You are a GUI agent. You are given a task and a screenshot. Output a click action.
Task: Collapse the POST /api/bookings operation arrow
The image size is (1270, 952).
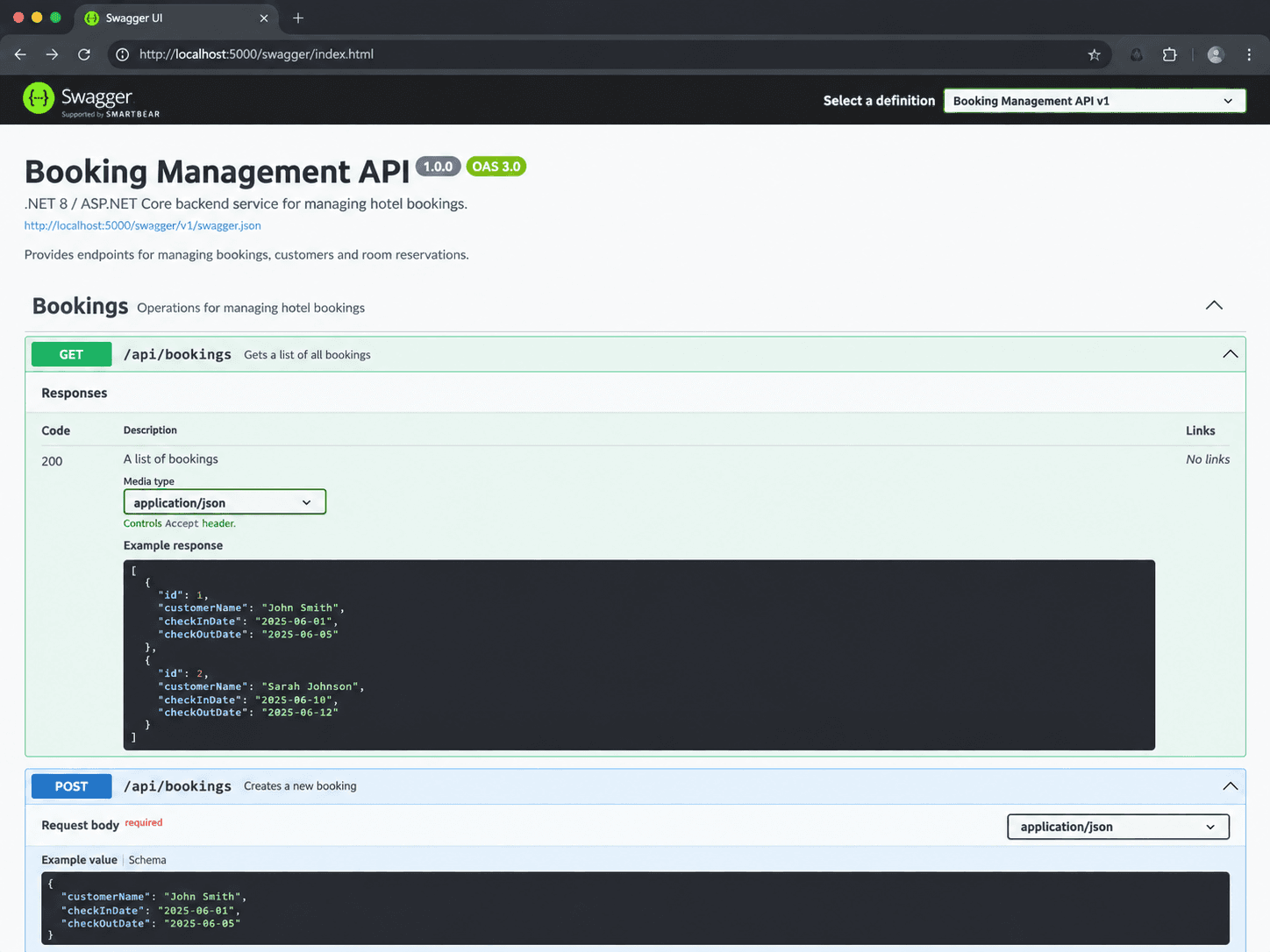1230,786
